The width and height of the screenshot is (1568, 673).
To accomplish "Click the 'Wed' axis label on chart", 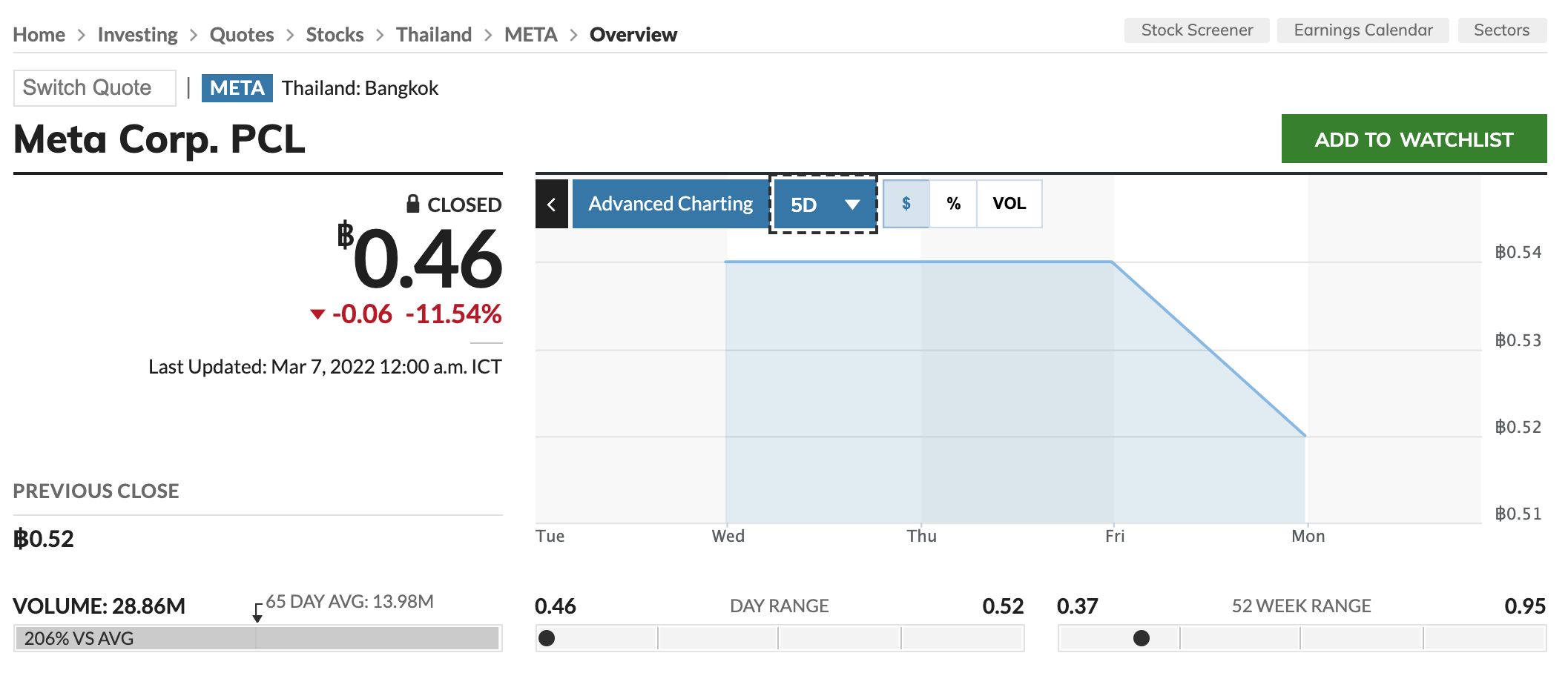I will [x=728, y=536].
